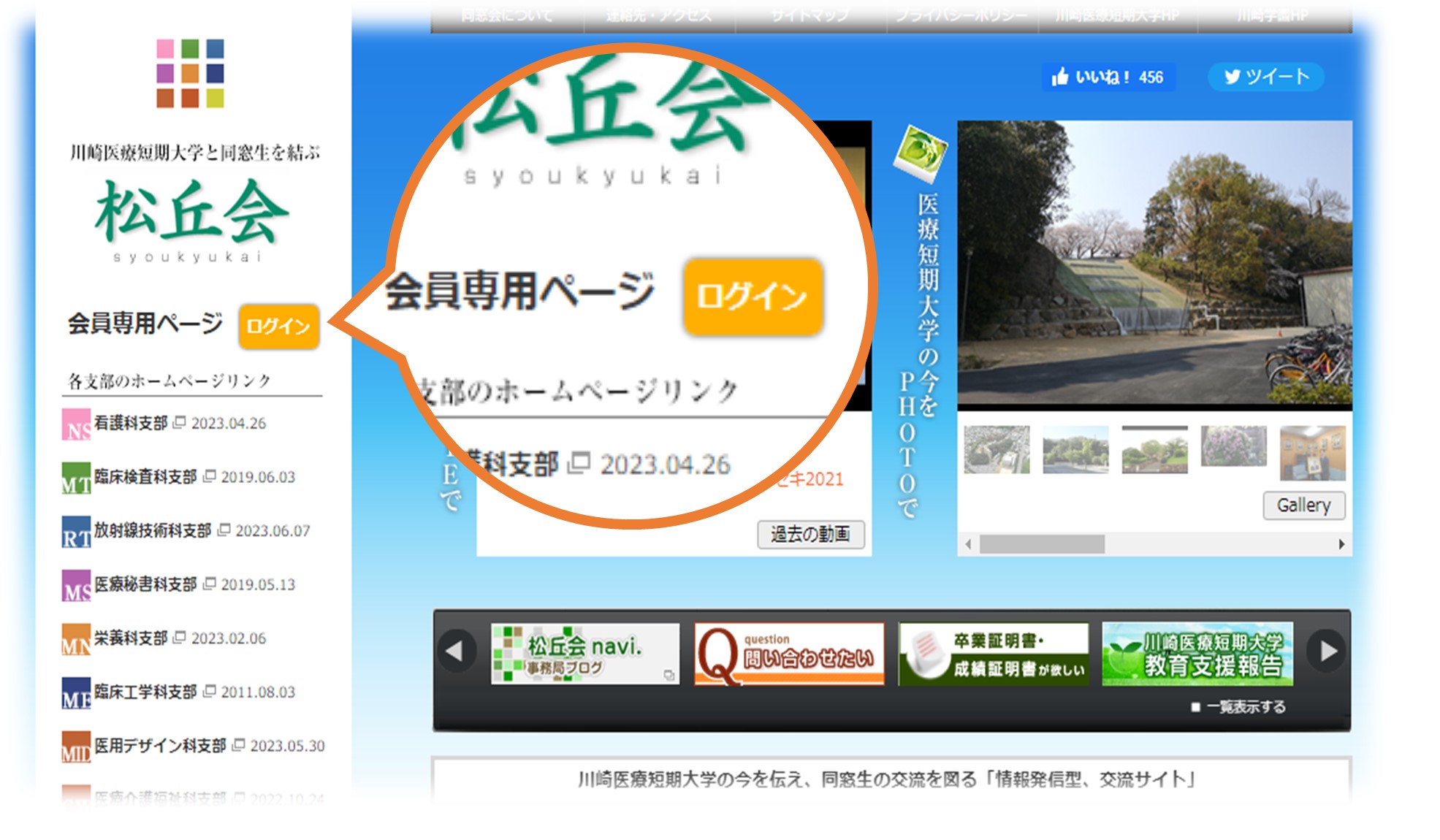Open the 栄養科支部 branch link
Viewport: 1440px width, 840px height.
[131, 638]
